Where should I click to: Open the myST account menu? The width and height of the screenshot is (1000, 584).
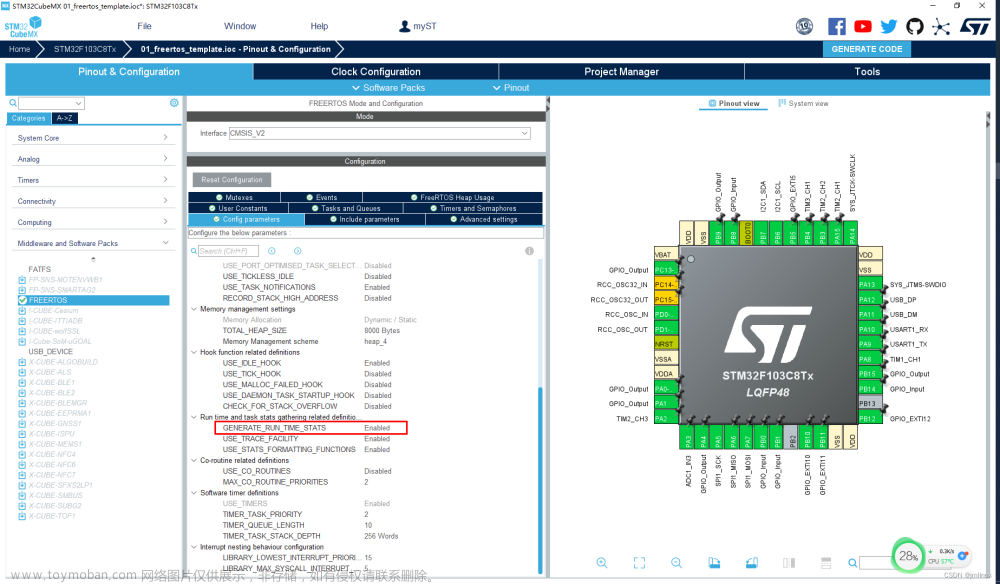418,26
